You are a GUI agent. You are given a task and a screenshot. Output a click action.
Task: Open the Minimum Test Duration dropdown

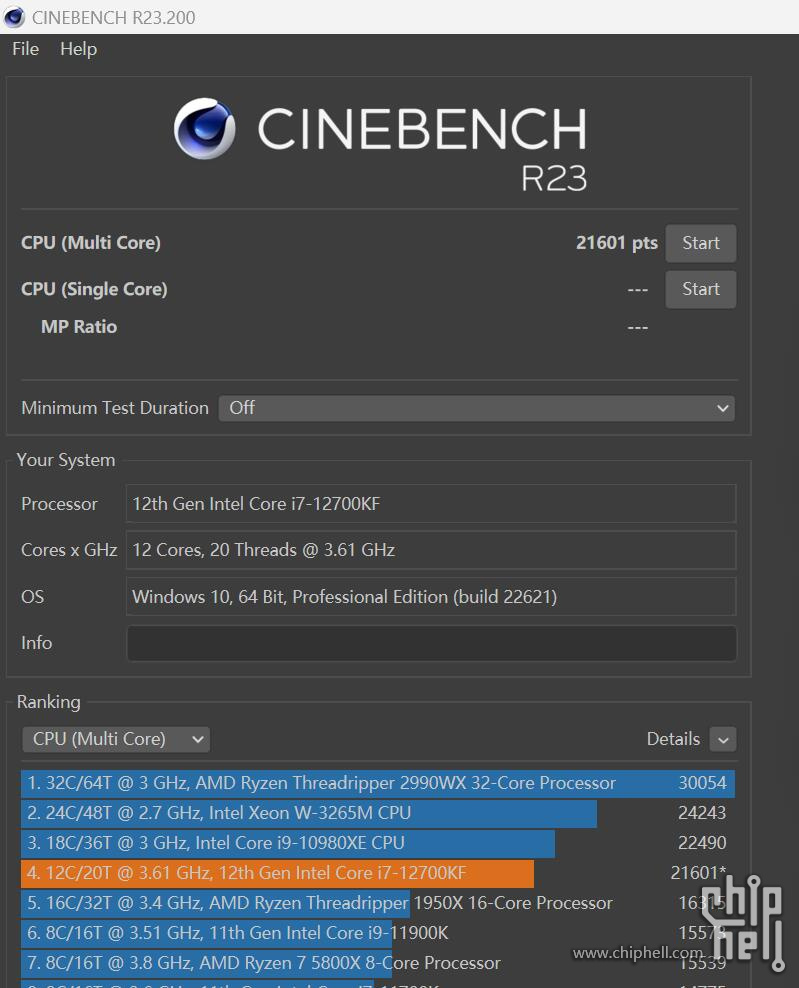tap(476, 408)
